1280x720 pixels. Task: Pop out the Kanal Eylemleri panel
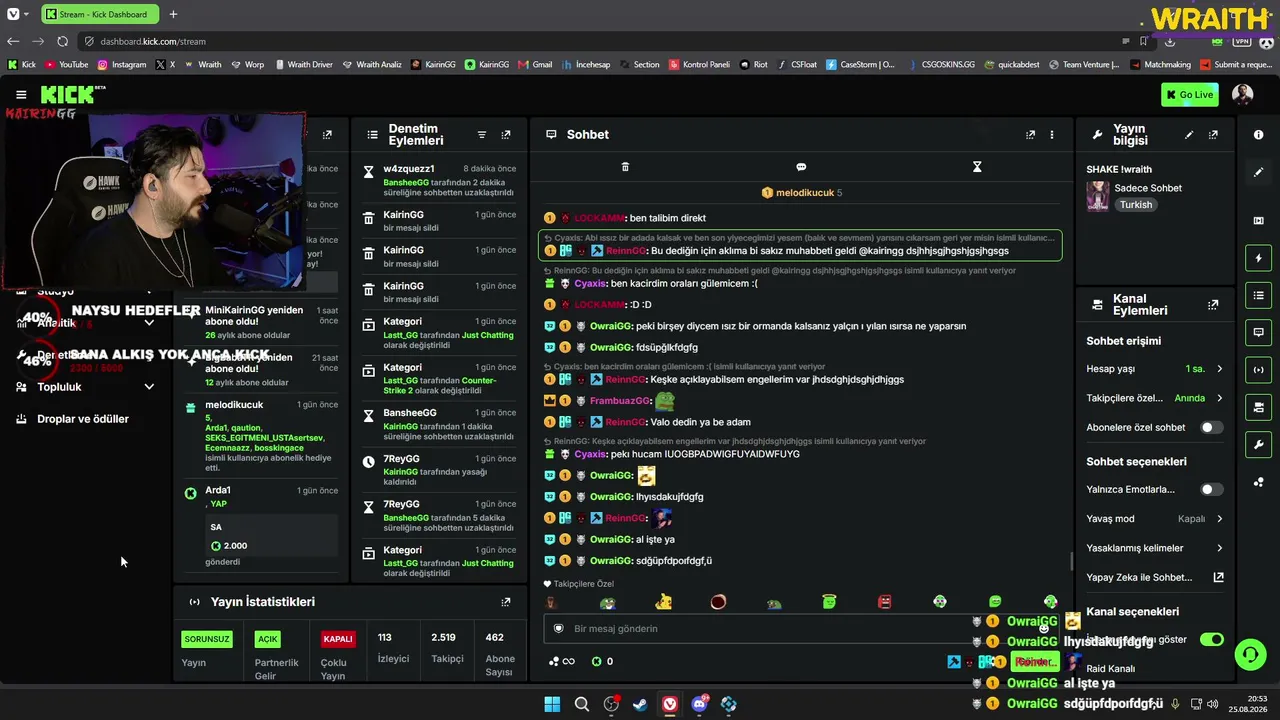(x=1213, y=304)
